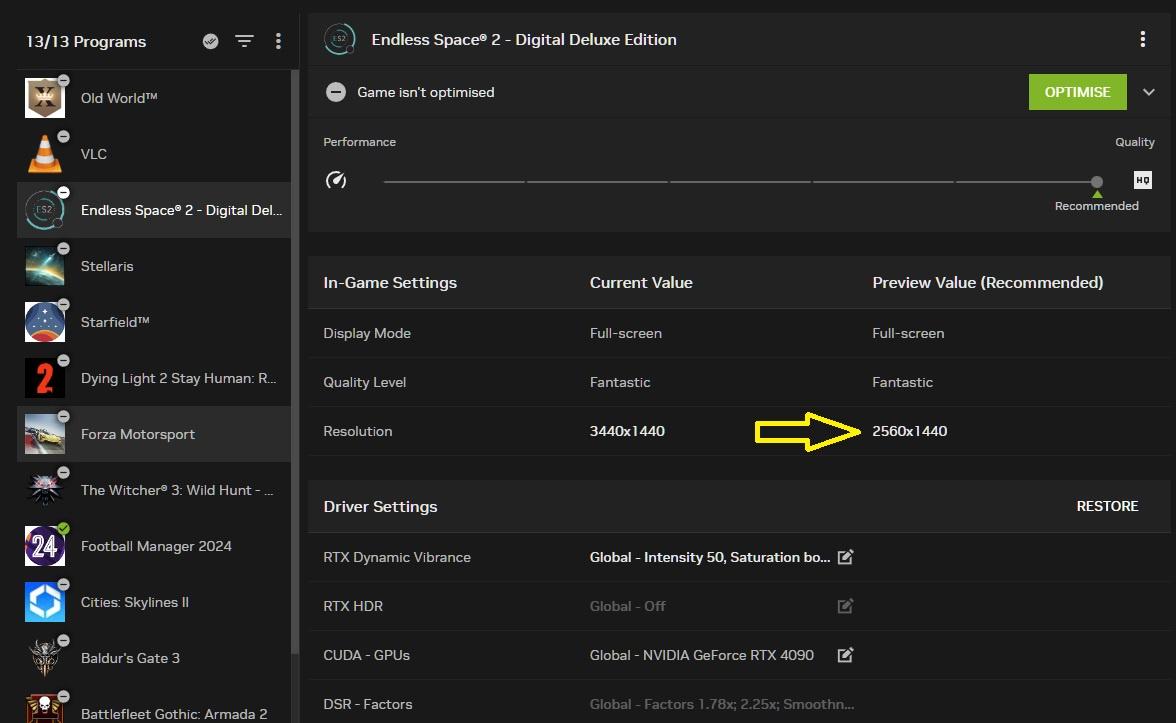Click the Performance speedometer icon
The width and height of the screenshot is (1176, 723).
[x=336, y=181]
